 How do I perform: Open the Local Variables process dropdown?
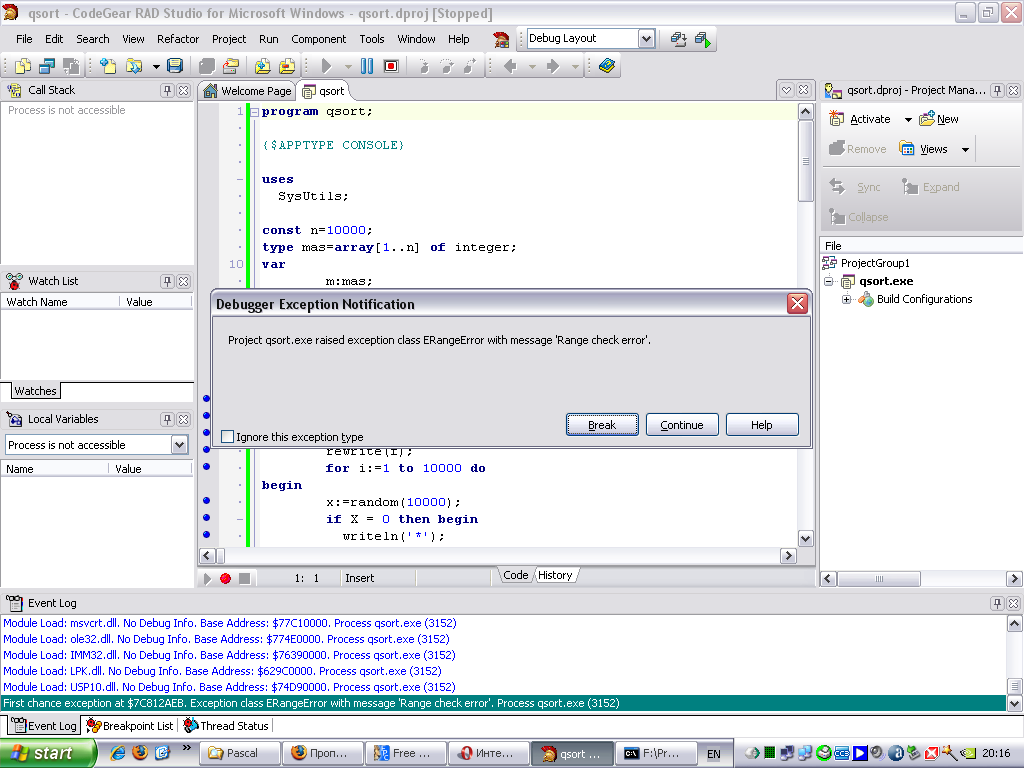click(180, 445)
